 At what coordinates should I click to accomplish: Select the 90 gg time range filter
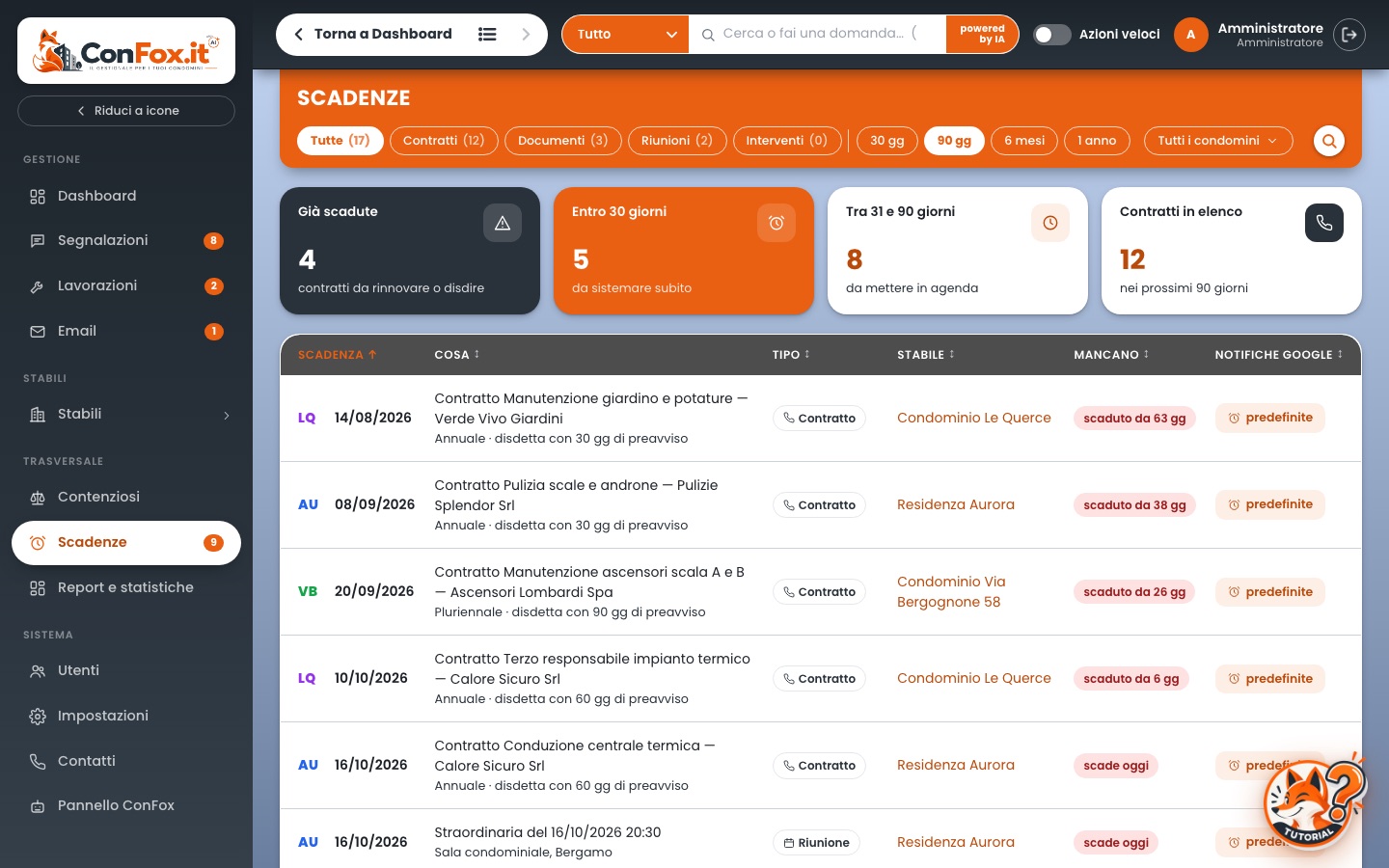tap(954, 141)
